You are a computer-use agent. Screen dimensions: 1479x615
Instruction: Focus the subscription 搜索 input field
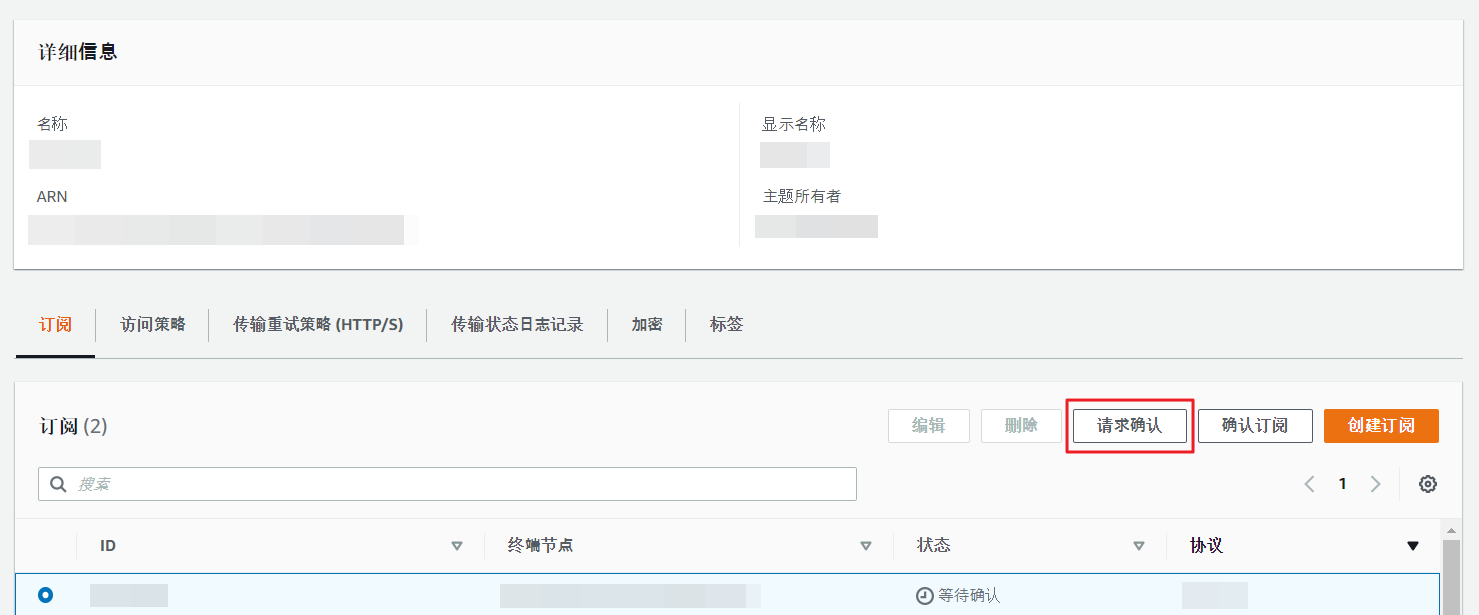pyautogui.click(x=460, y=484)
